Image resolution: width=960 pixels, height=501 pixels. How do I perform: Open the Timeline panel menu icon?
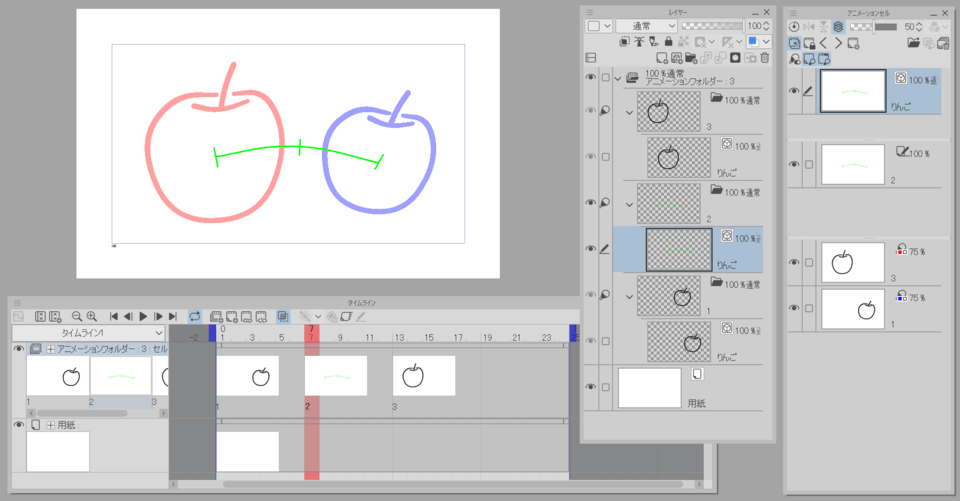17,303
